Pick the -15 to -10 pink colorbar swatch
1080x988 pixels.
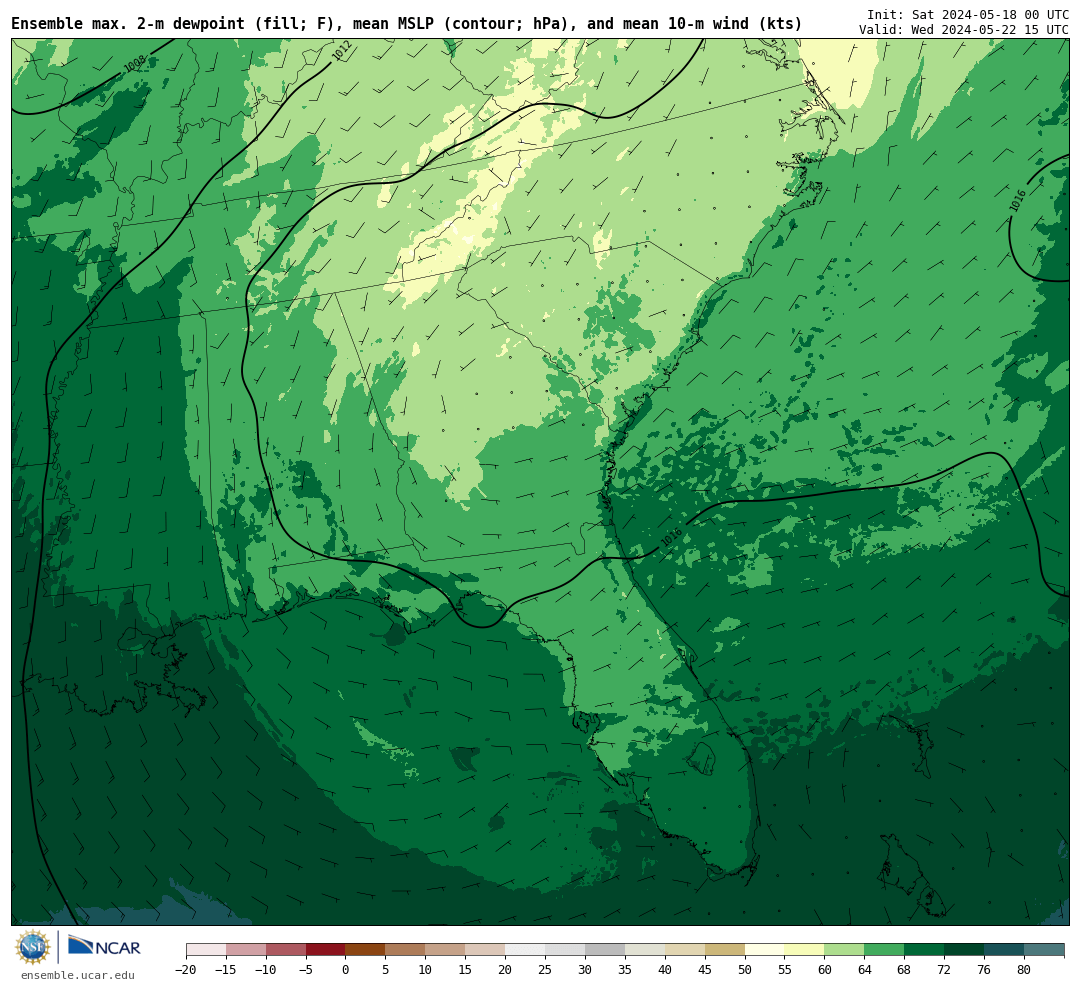click(x=246, y=950)
